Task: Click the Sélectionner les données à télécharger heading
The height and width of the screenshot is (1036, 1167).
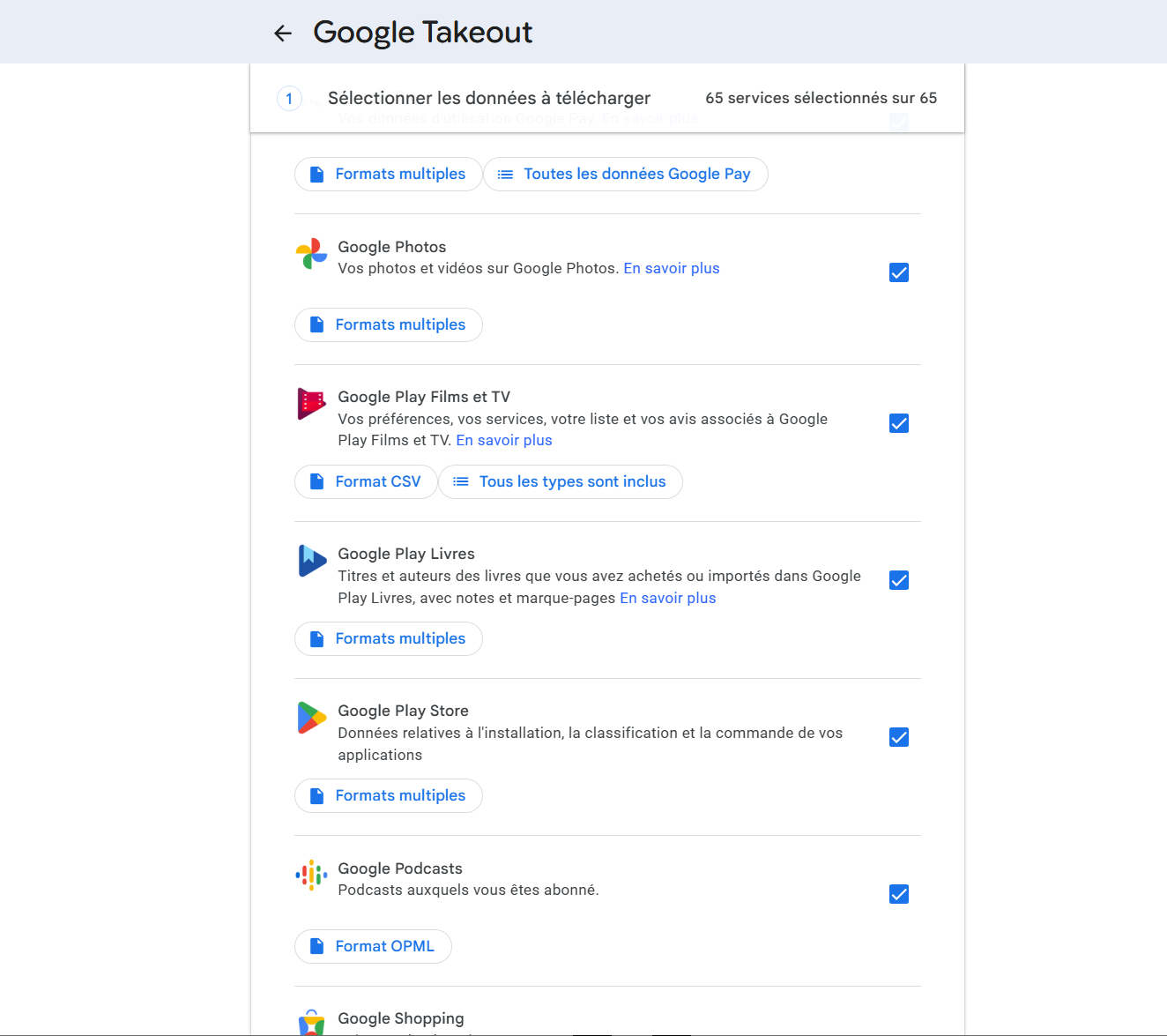Action: 489,98
